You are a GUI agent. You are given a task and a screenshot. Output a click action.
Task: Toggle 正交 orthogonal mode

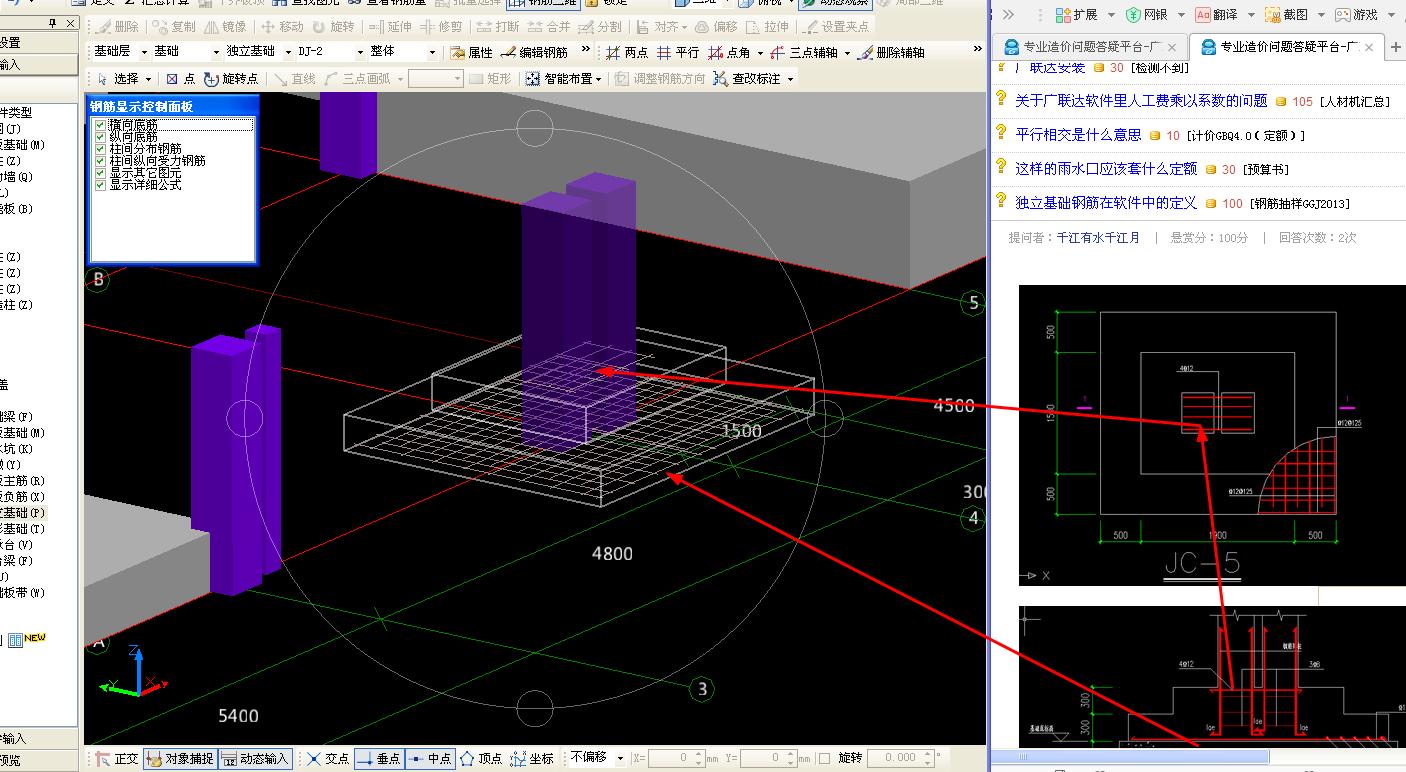(116, 758)
